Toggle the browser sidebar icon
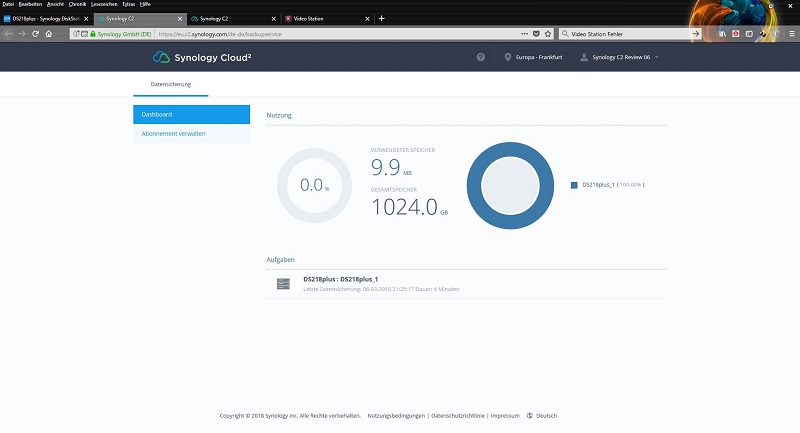The image size is (800, 433). [x=749, y=34]
